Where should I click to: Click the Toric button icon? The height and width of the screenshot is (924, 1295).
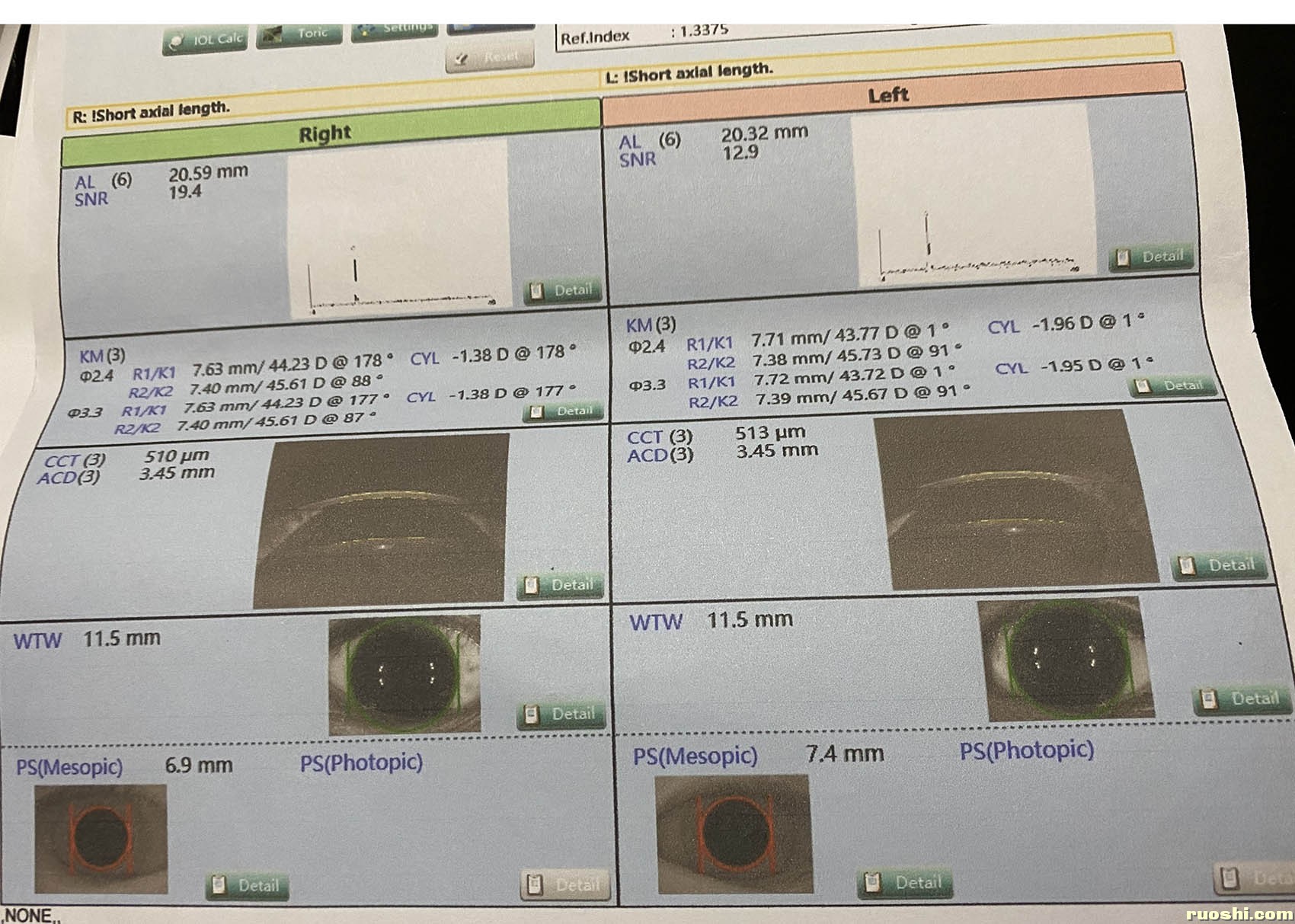pos(271,35)
